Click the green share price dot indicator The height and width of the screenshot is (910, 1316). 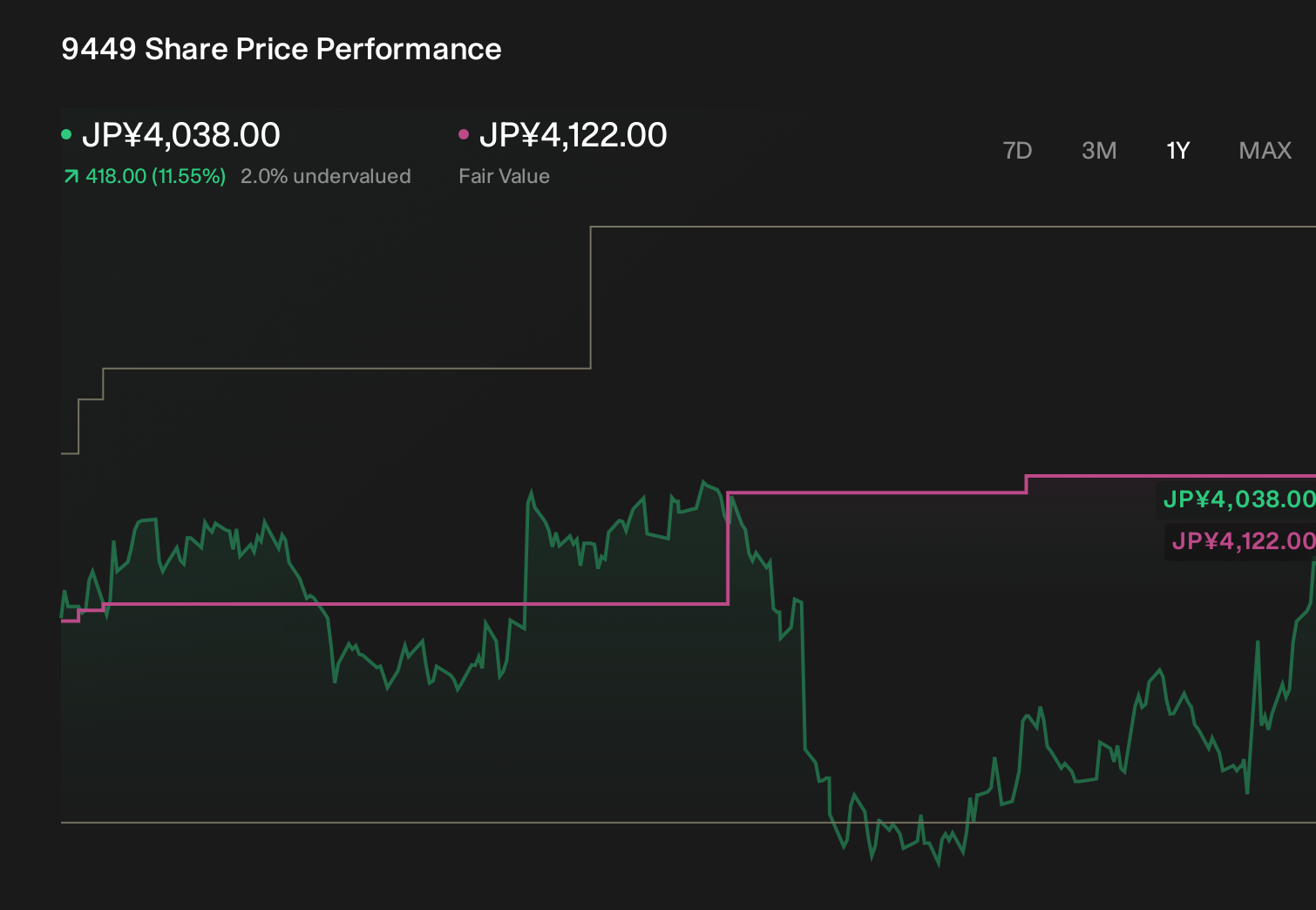tap(66, 134)
